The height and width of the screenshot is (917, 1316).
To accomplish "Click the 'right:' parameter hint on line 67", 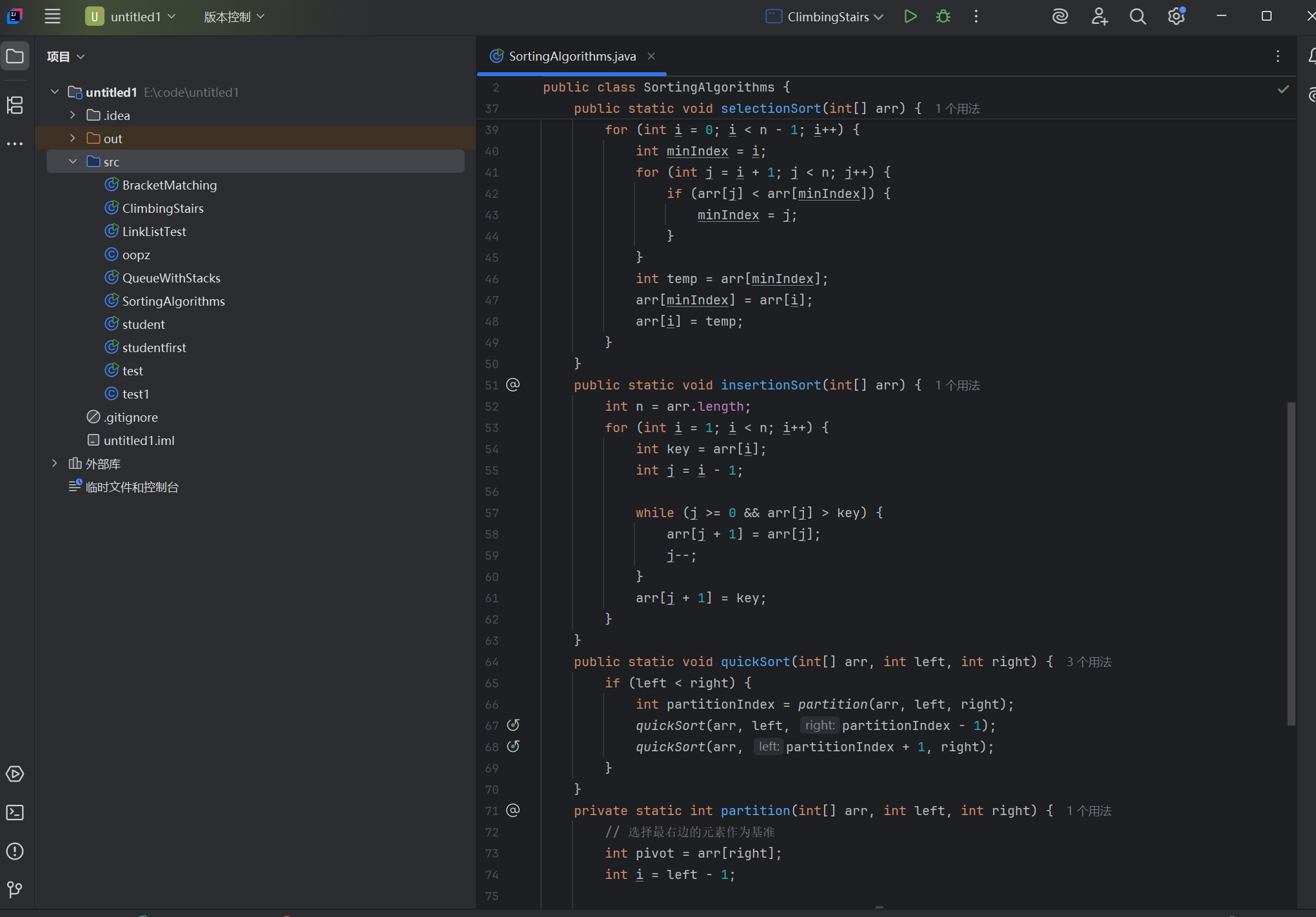I will tap(820, 725).
